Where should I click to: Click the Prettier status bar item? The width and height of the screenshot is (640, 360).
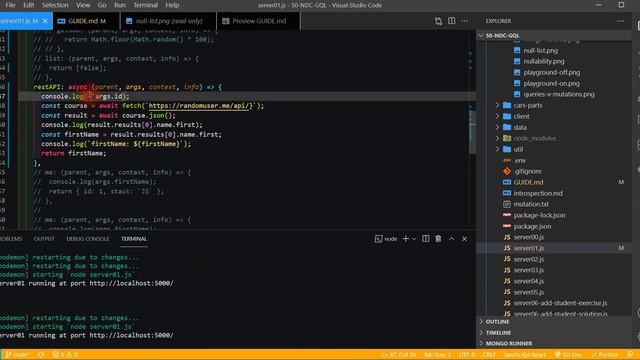pos(604,355)
